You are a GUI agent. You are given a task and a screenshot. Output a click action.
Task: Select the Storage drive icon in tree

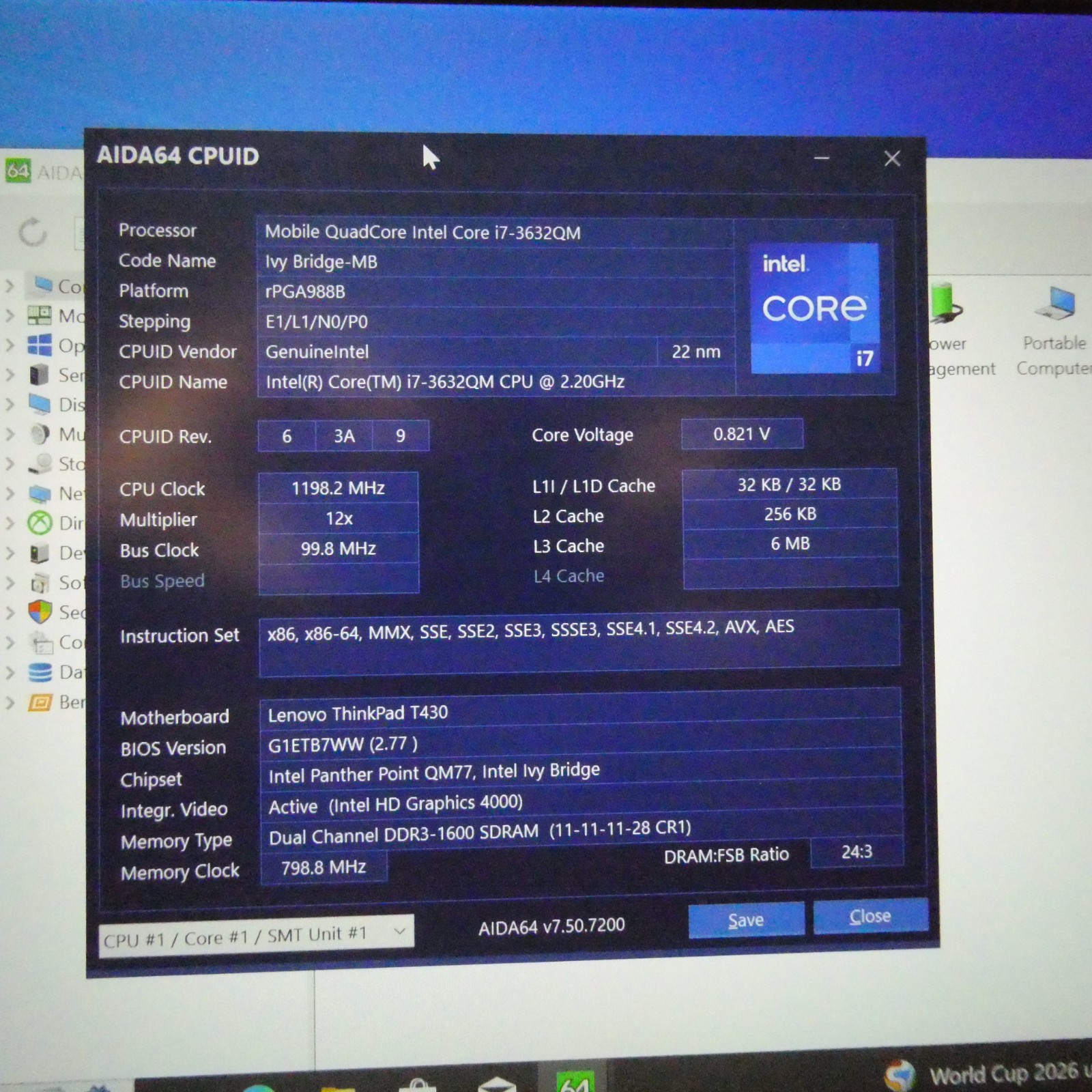point(41,464)
